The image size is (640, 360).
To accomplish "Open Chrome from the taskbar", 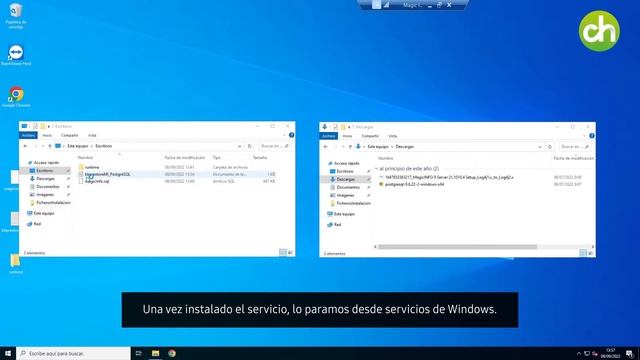I will tap(172, 353).
